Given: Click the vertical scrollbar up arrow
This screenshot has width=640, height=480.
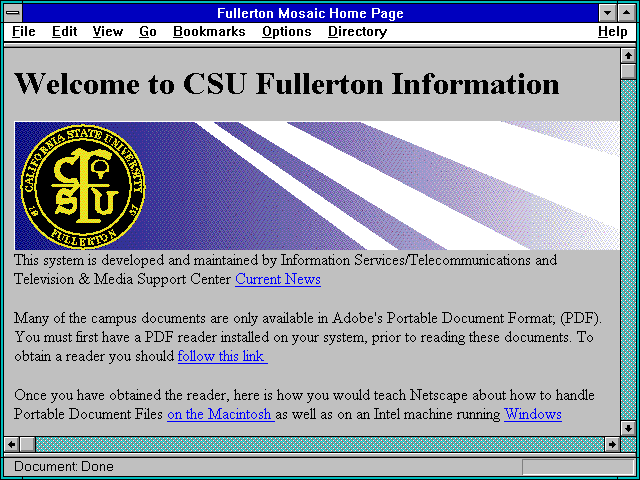Looking at the screenshot, I should [x=628, y=56].
